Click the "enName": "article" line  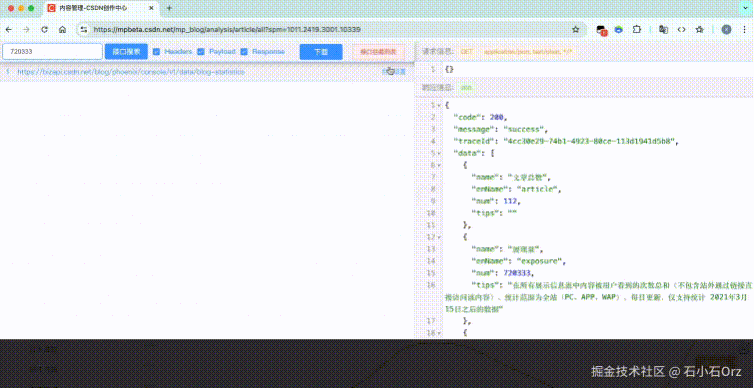[516, 189]
